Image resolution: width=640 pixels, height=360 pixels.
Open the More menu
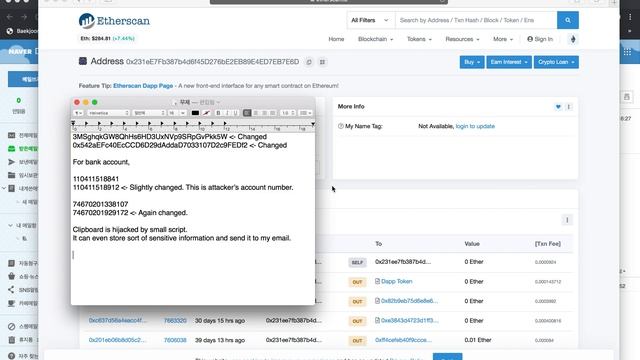click(x=502, y=39)
